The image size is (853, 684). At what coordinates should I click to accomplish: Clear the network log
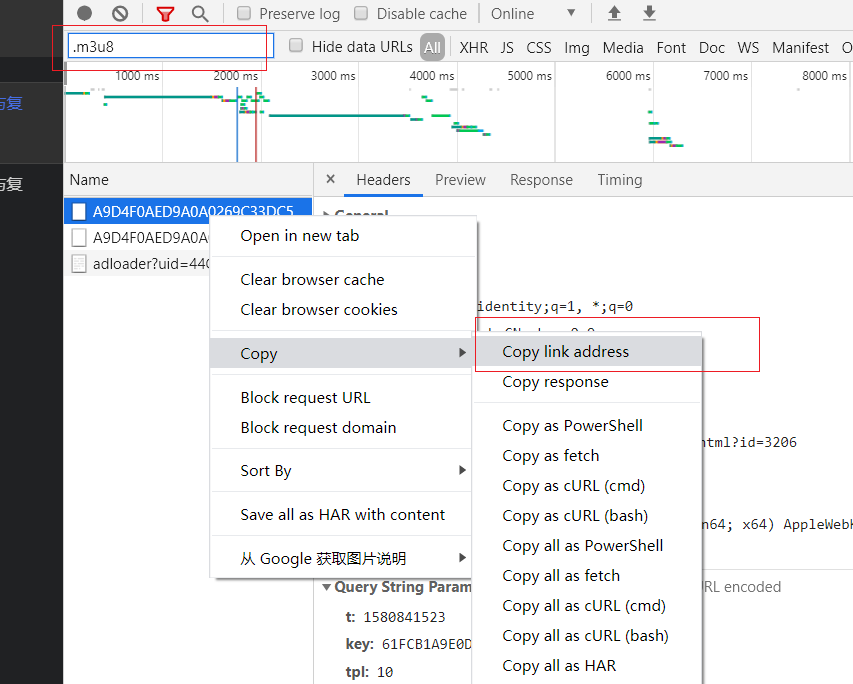point(120,13)
